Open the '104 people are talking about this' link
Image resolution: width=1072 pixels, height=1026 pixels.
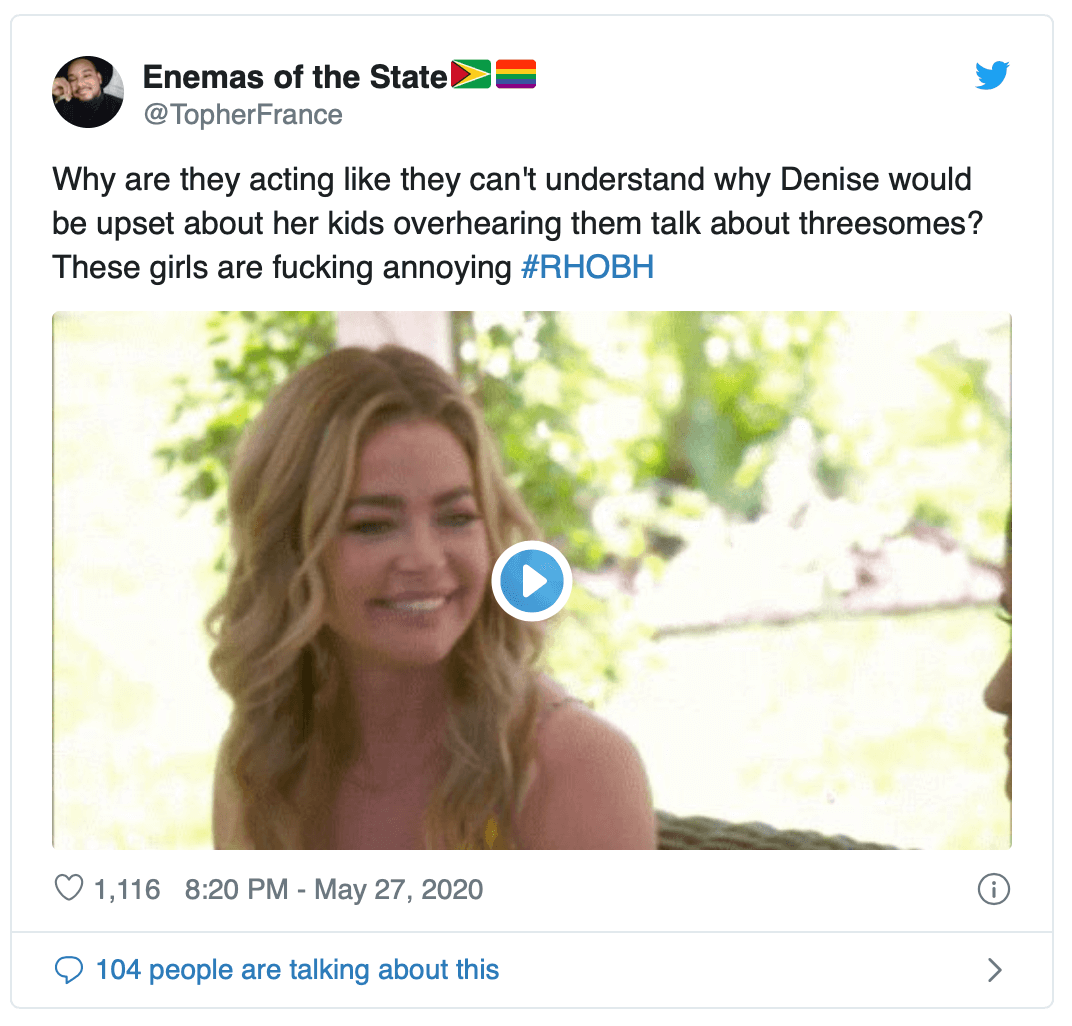(x=297, y=969)
